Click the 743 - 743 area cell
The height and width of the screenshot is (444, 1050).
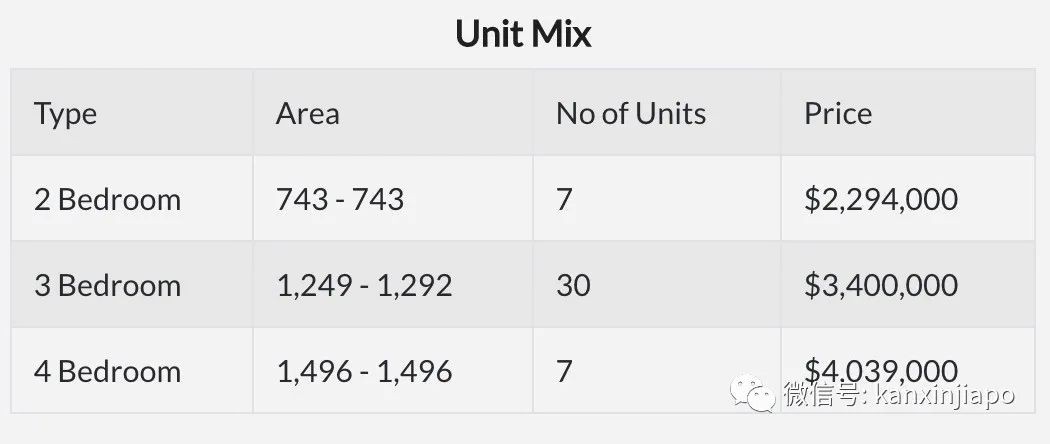click(340, 199)
